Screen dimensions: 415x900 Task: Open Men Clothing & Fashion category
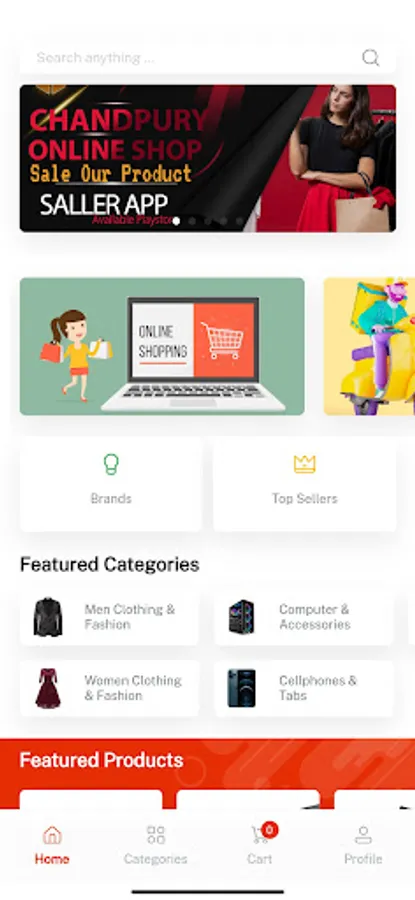point(110,617)
